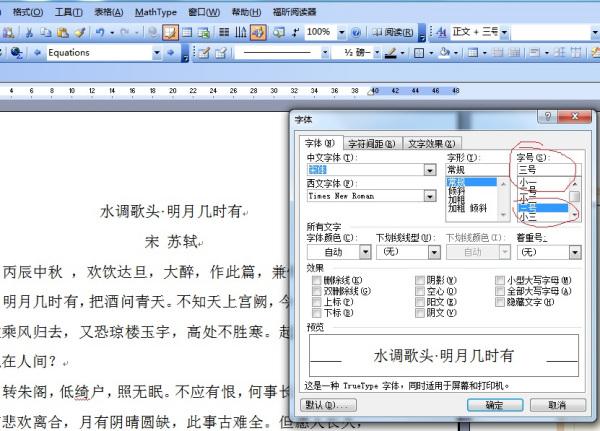Enable the 删除线 strikethrough checkbox
This screenshot has width=600, height=431.
(x=316, y=280)
